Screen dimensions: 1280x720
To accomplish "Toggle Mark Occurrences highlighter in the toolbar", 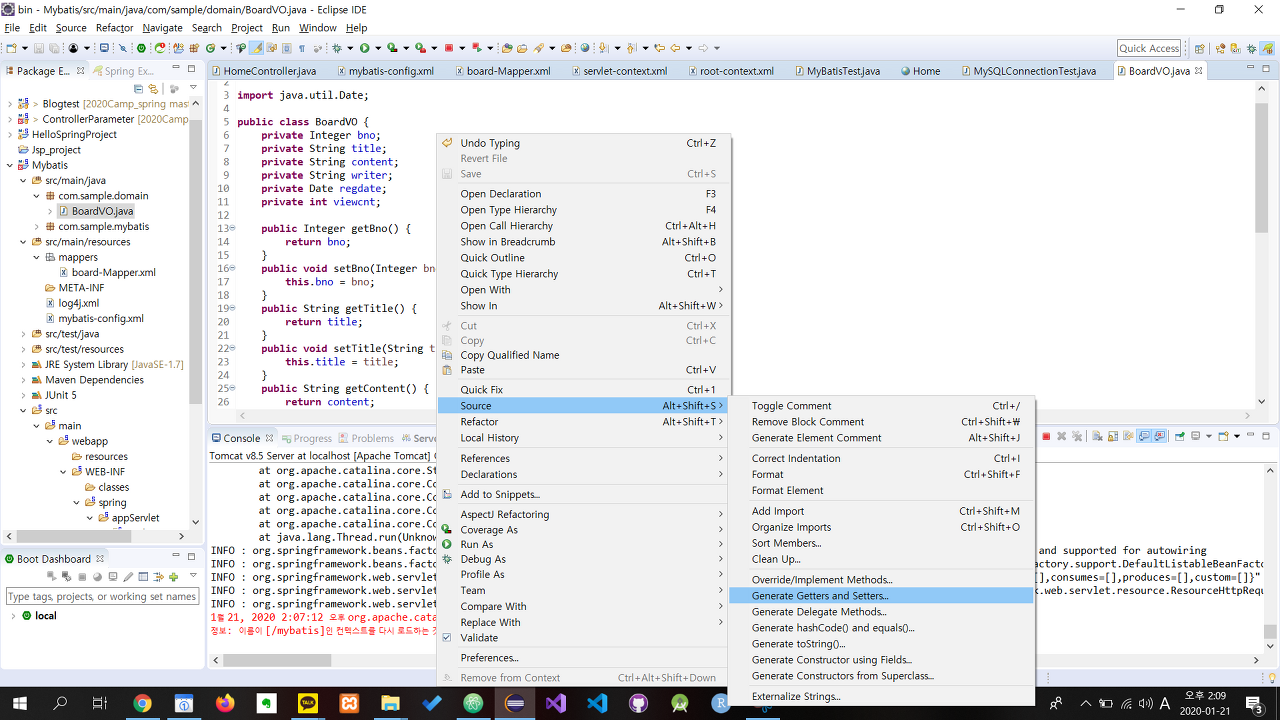I will tap(256, 48).
